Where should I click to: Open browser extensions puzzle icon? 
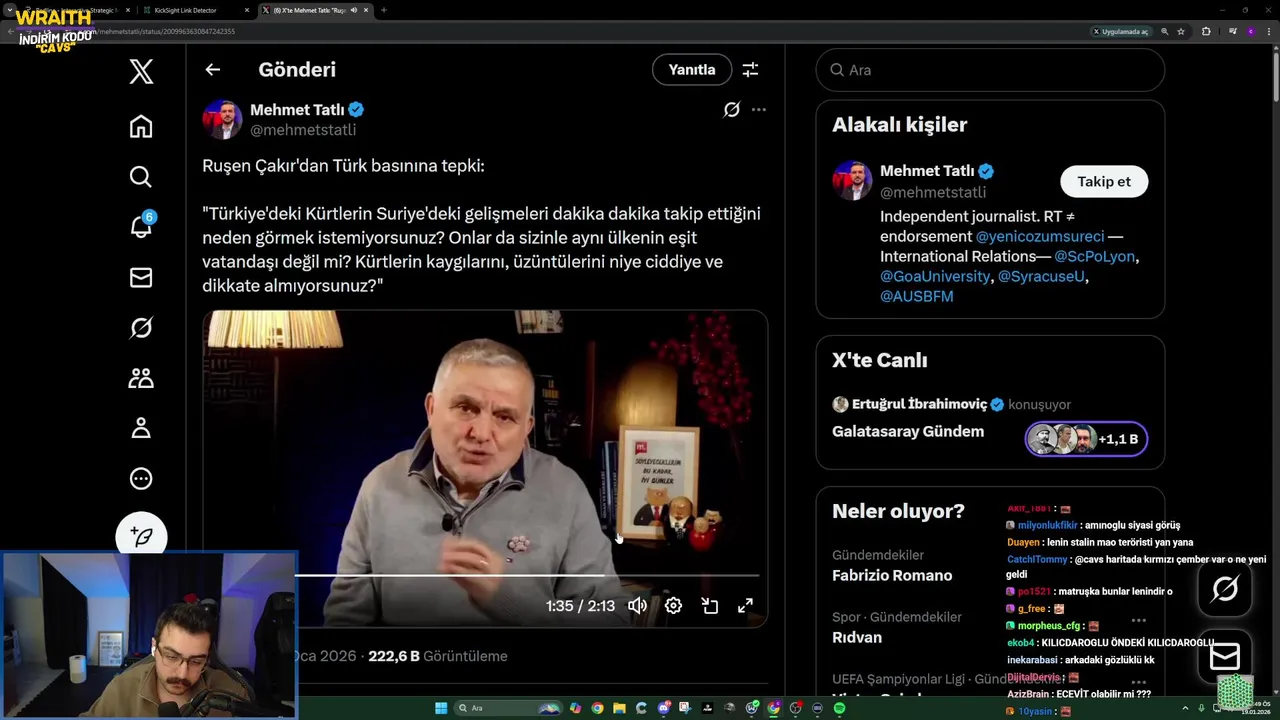click(1206, 32)
